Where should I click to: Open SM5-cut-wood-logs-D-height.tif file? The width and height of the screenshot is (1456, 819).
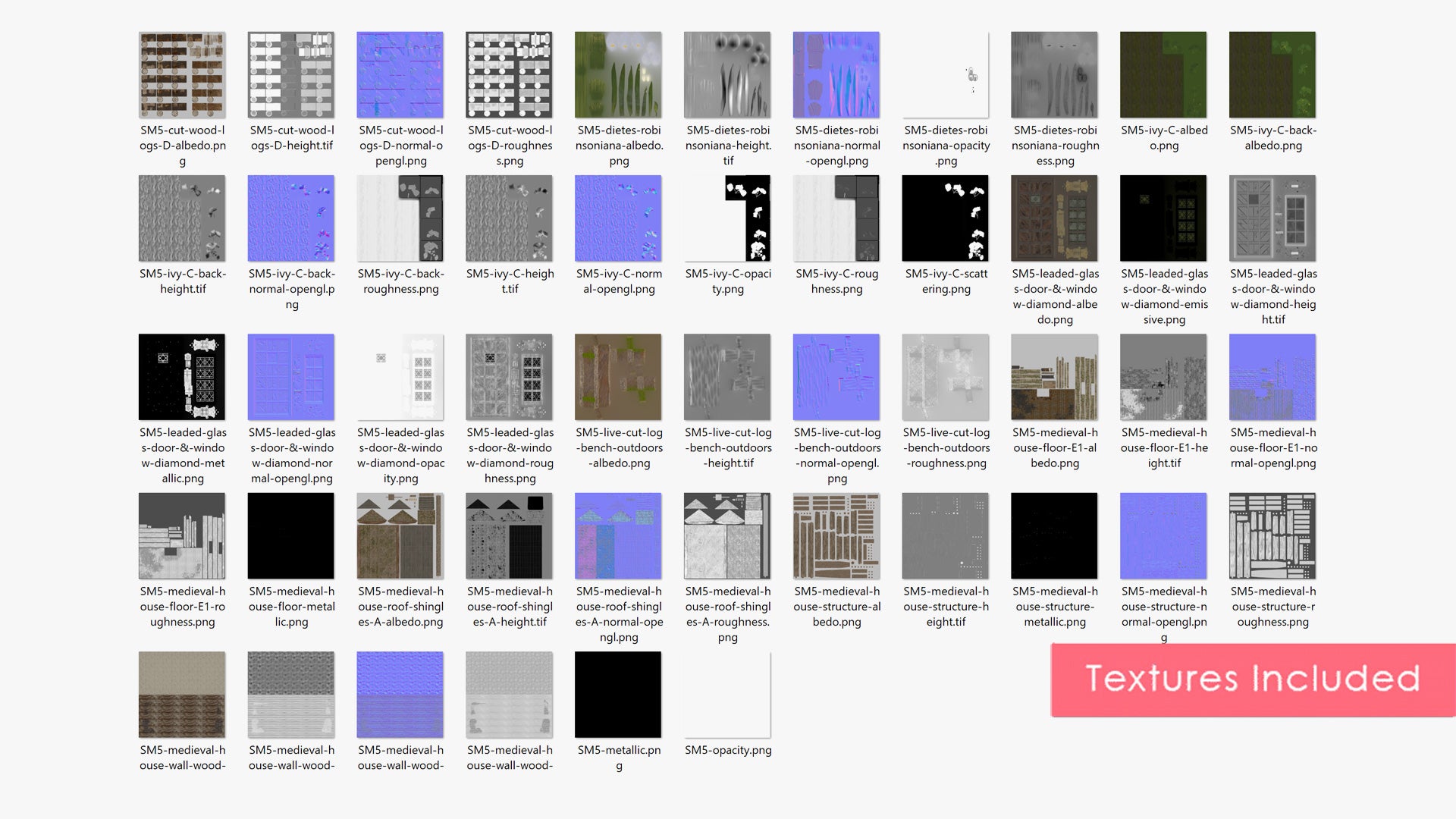coord(291,74)
